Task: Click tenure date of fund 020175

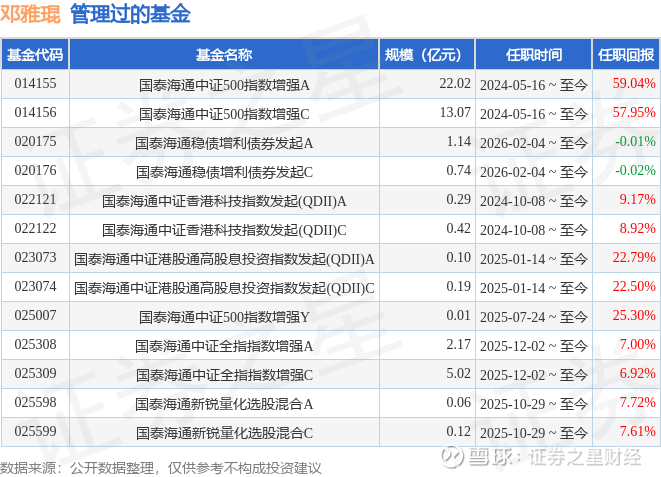Action: pyautogui.click(x=533, y=143)
